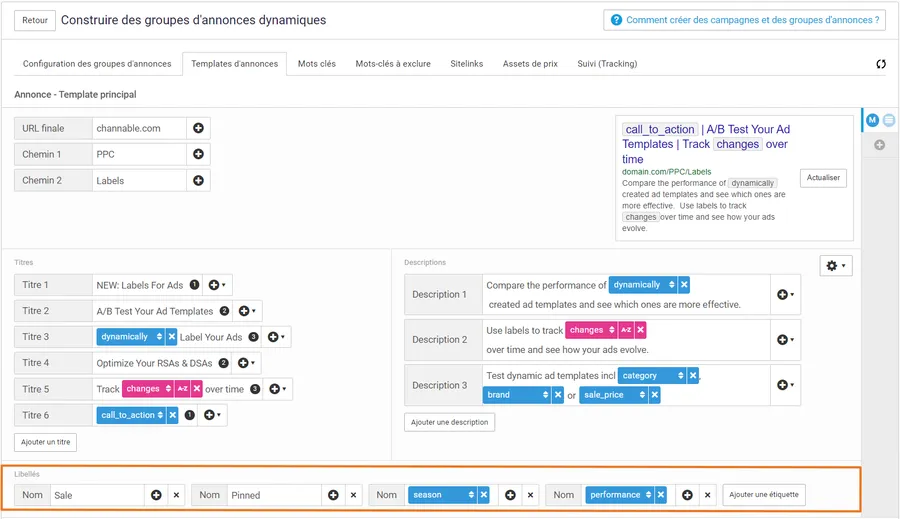
Task: Click the add template plus icon in right sidebar
Action: click(x=880, y=145)
